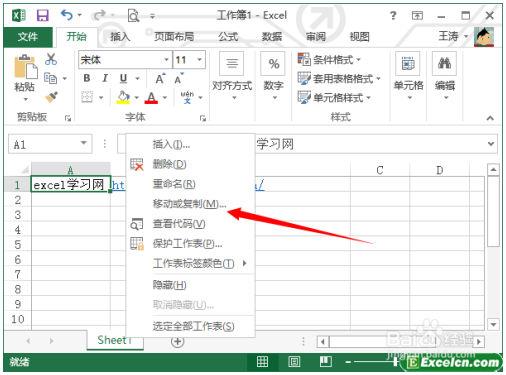Click the Undo arrow icon
Viewport: 506px width, 375px height.
pos(67,15)
